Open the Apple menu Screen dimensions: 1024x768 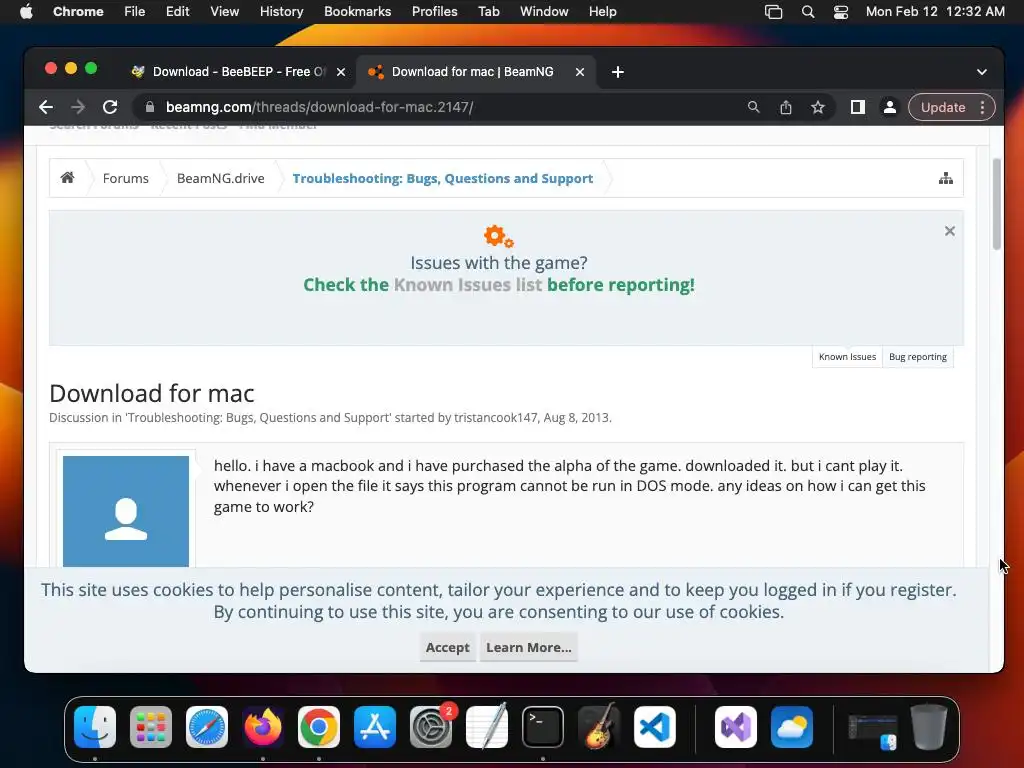26,12
